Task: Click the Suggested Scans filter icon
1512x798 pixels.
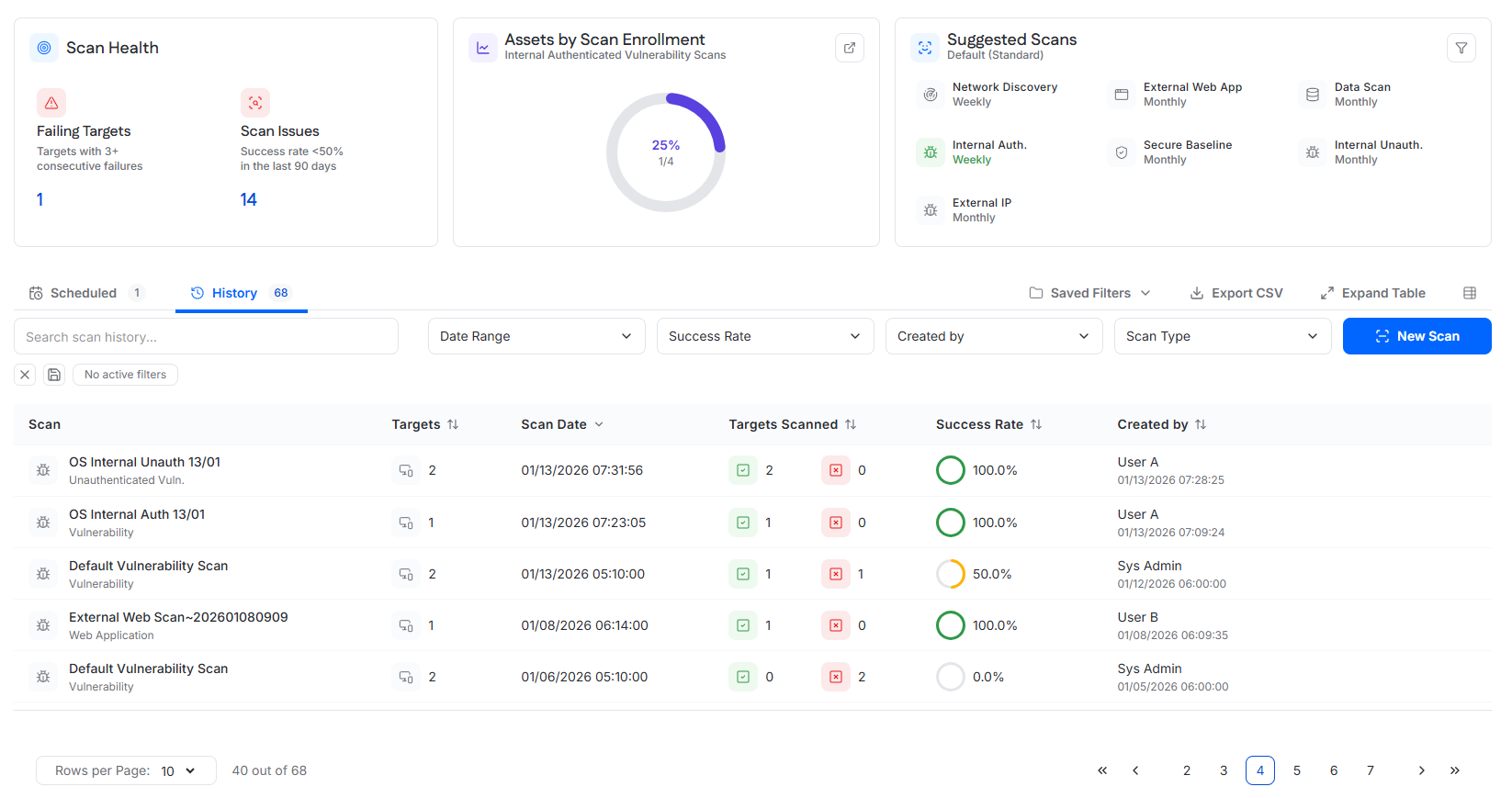Action: 1461,48
